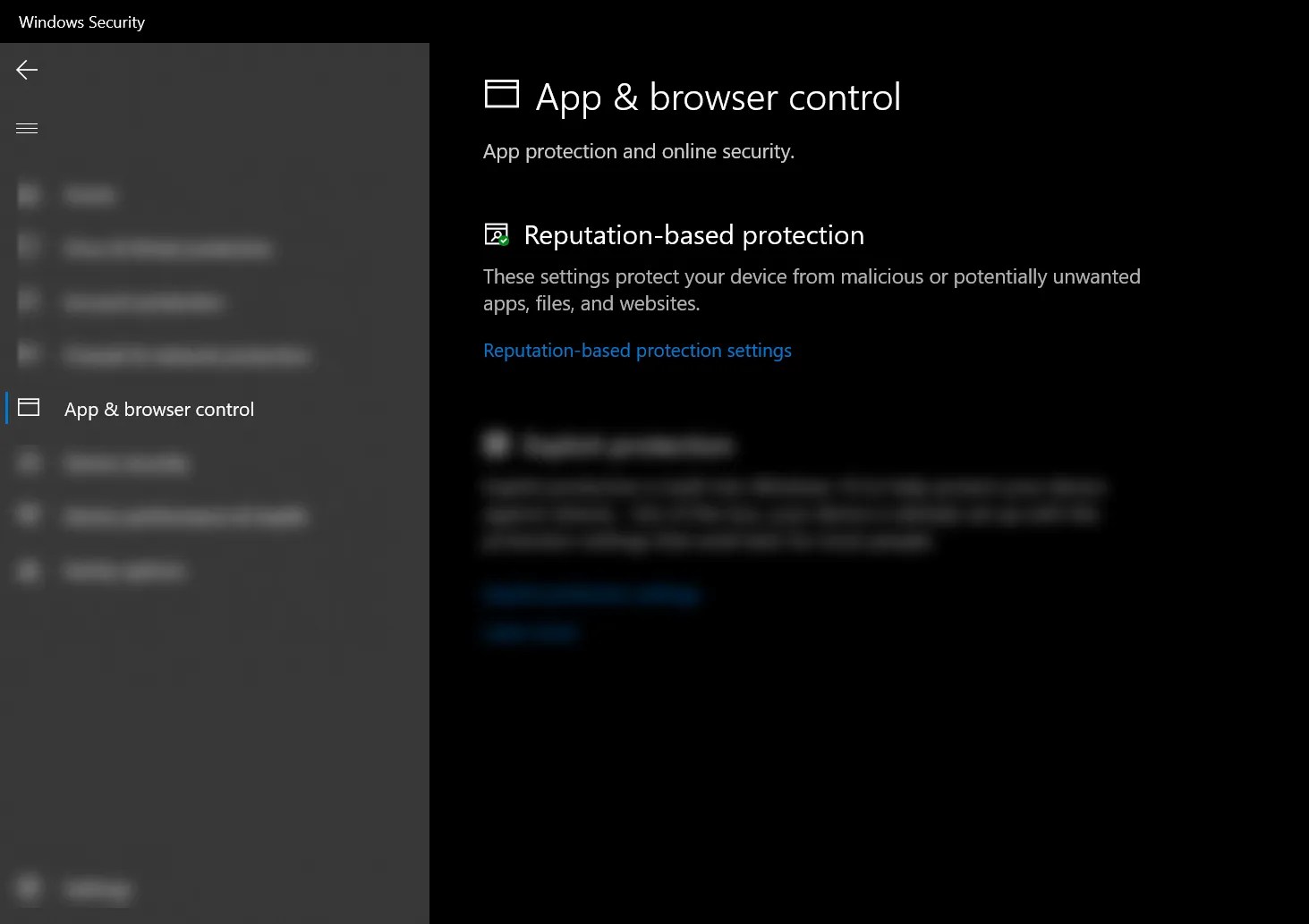Click the Windows Security title bar text
The image size is (1309, 924).
[81, 21]
